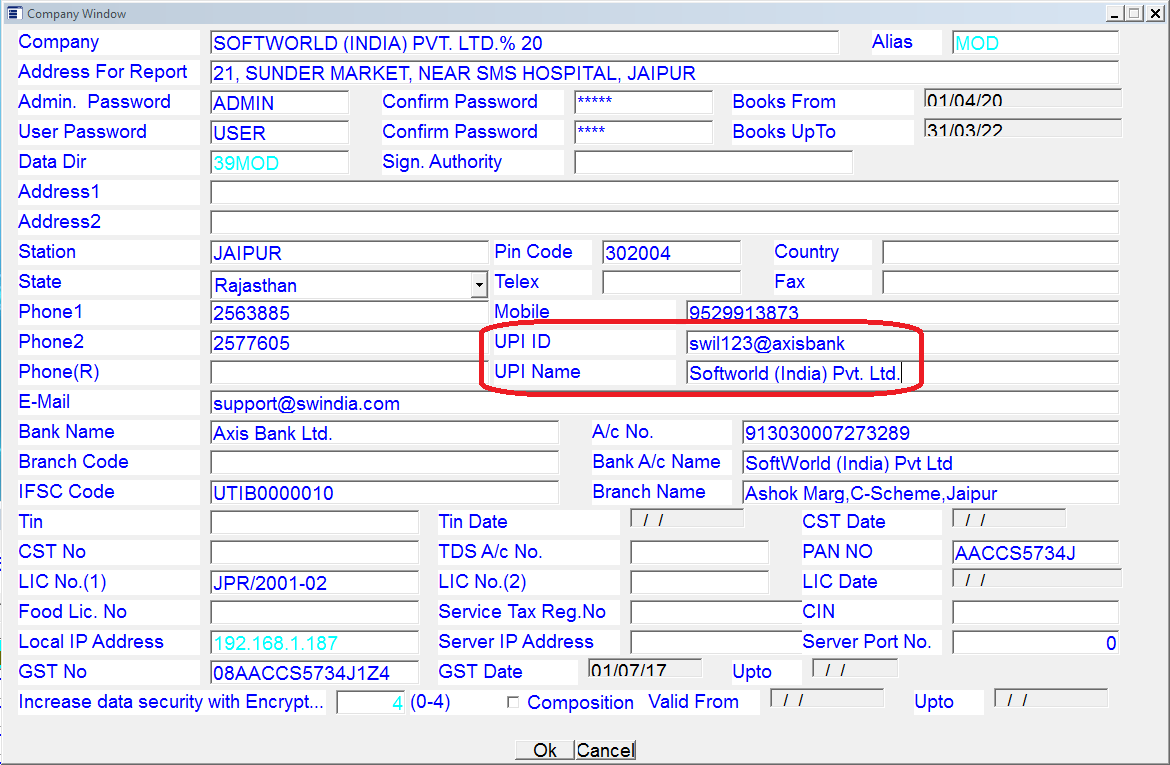Open the State dropdown showing Rajasthan
This screenshot has height=765, width=1170.
479,285
